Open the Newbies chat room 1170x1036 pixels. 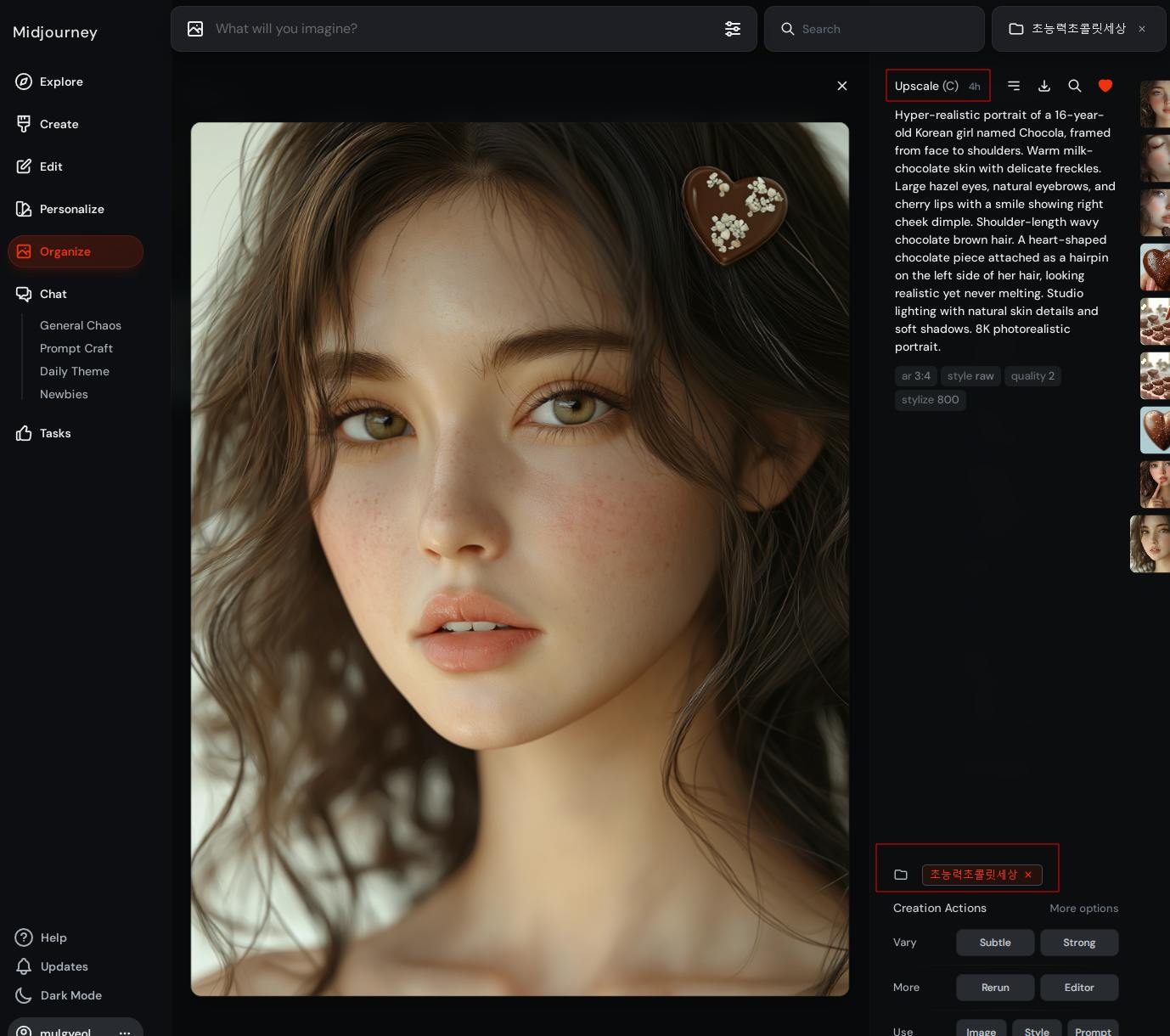coord(64,394)
